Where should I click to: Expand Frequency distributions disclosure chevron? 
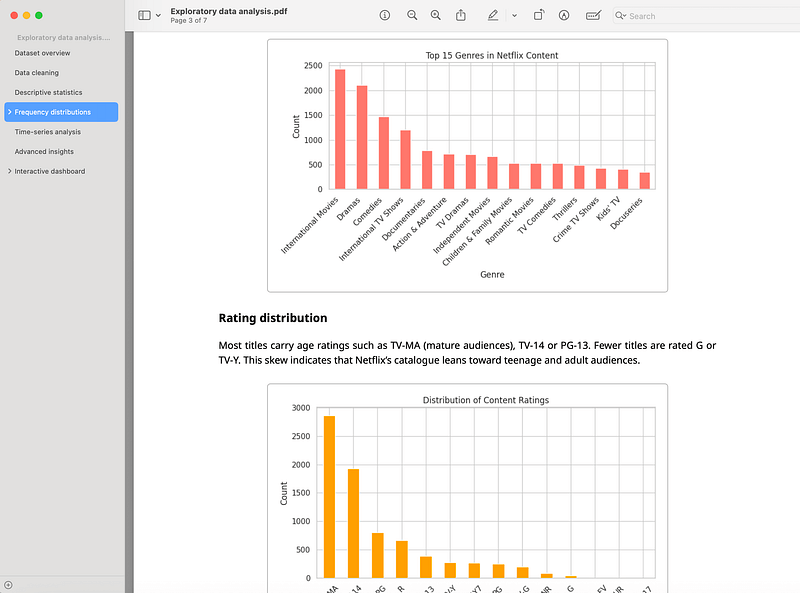10,112
